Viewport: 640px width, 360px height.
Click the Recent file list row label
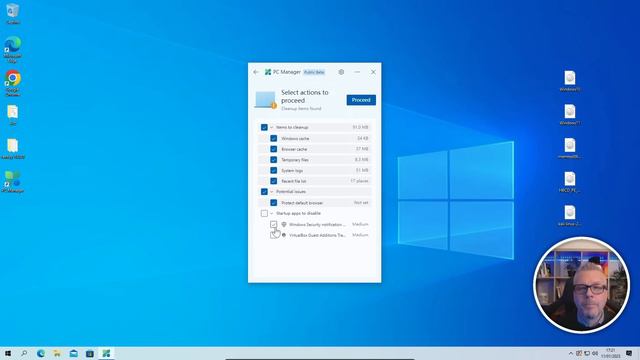pyautogui.click(x=294, y=181)
